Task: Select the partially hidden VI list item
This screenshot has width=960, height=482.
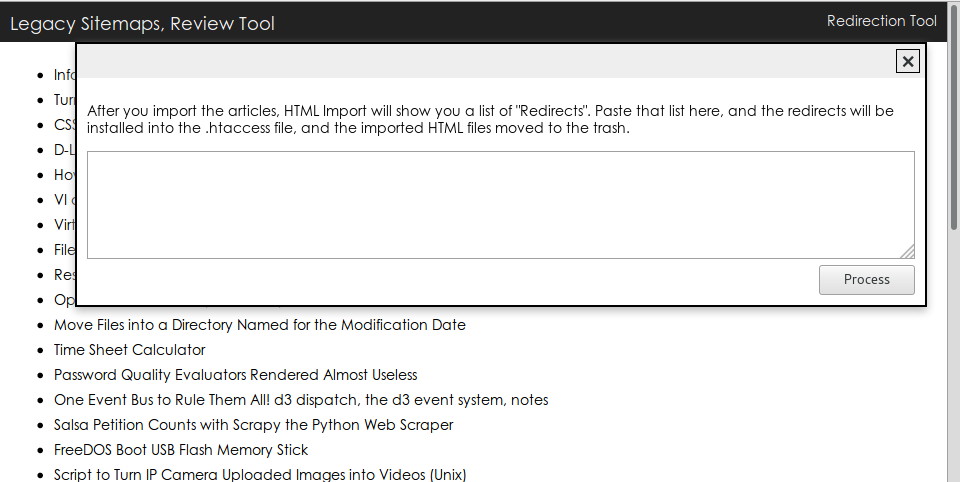Action: (x=65, y=200)
